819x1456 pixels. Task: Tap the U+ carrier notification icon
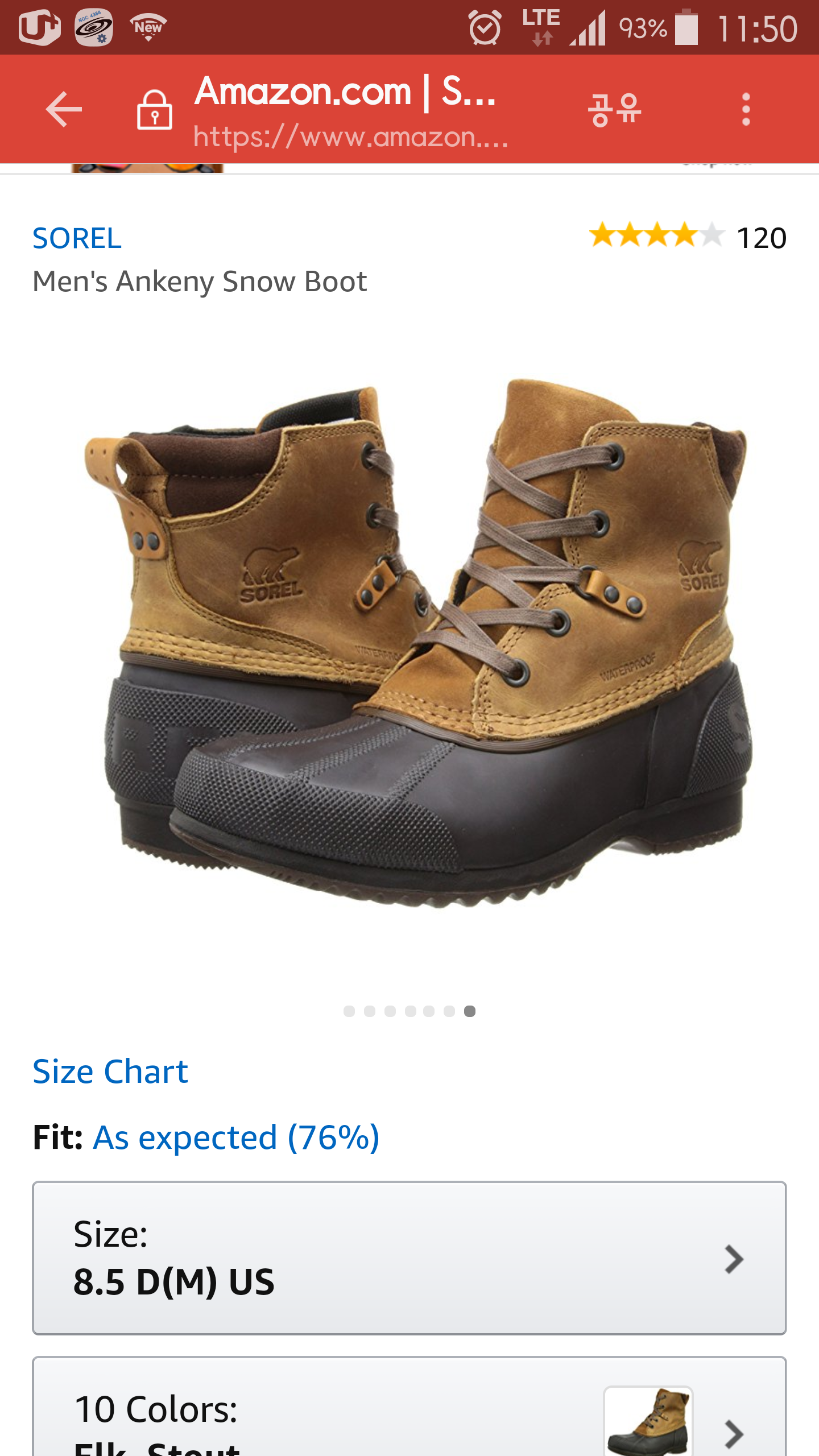[x=39, y=27]
